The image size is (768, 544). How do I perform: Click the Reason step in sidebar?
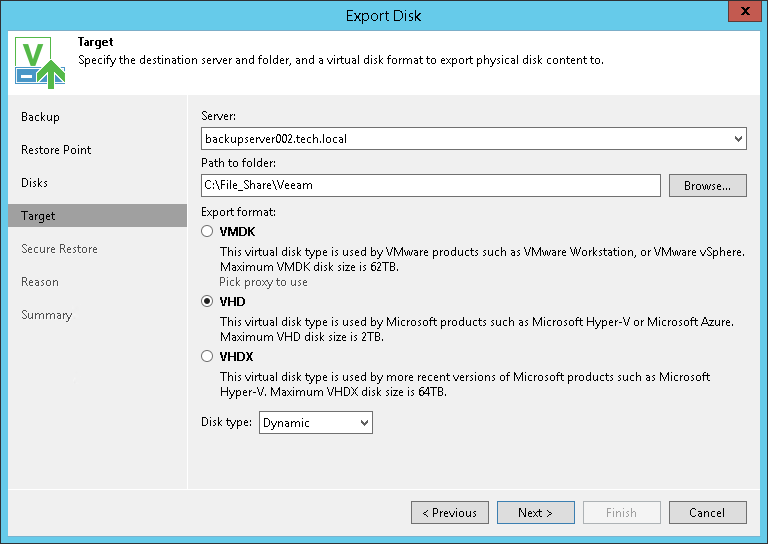click(40, 282)
